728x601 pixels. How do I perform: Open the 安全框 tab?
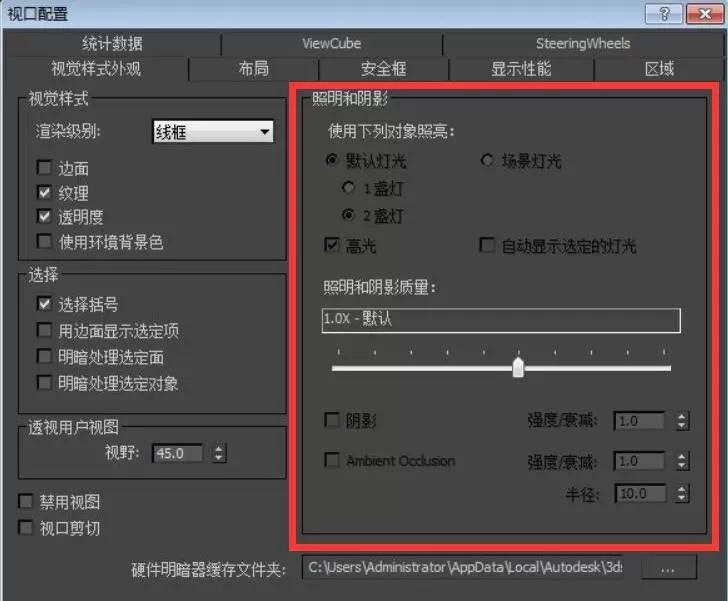tap(384, 69)
